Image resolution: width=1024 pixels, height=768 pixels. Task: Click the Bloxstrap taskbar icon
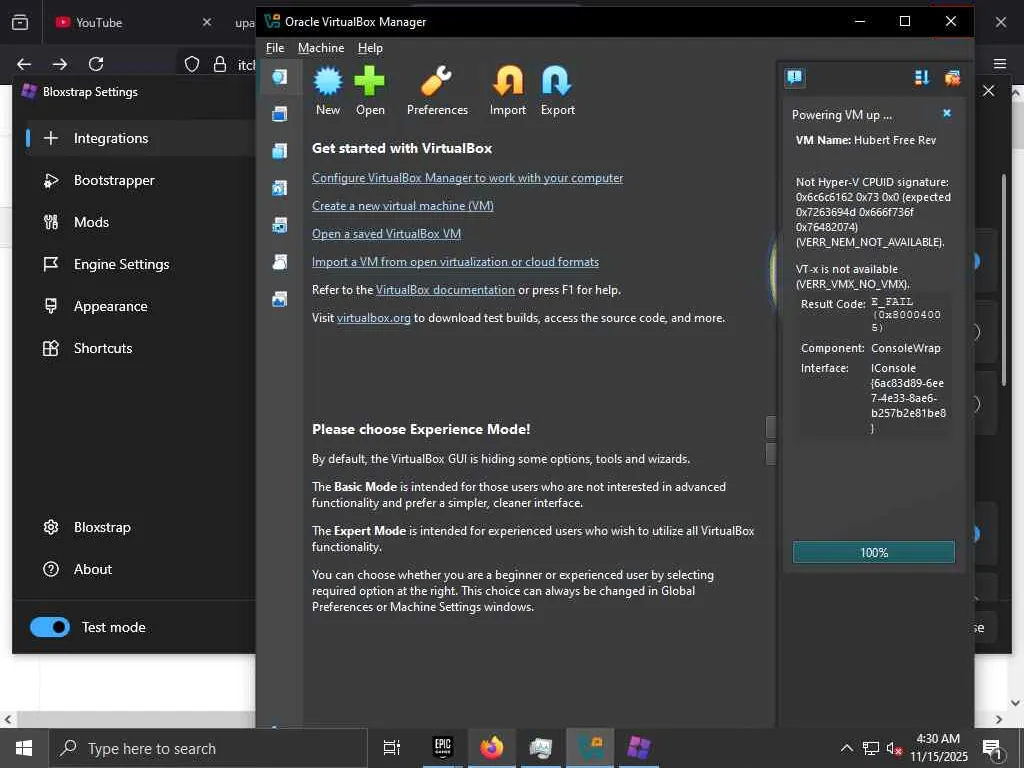639,748
